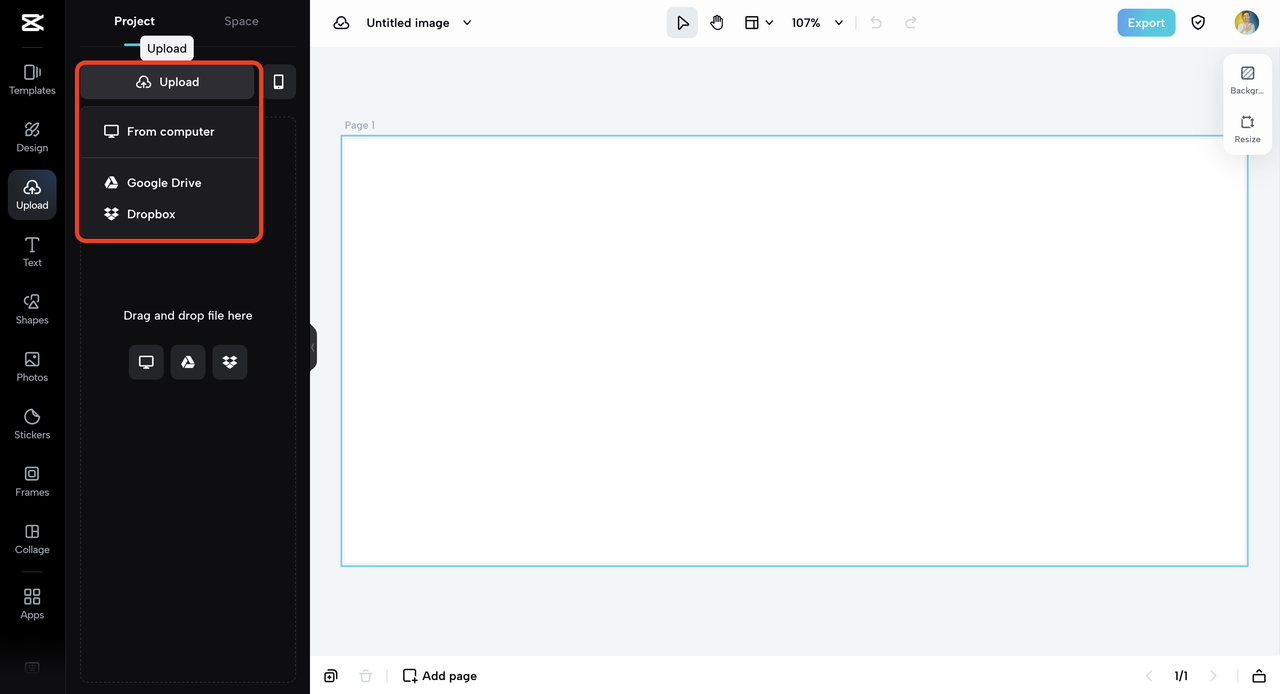Expand the Untitled image name dropdown
Screen dimensions: 1280x694
[467, 23]
